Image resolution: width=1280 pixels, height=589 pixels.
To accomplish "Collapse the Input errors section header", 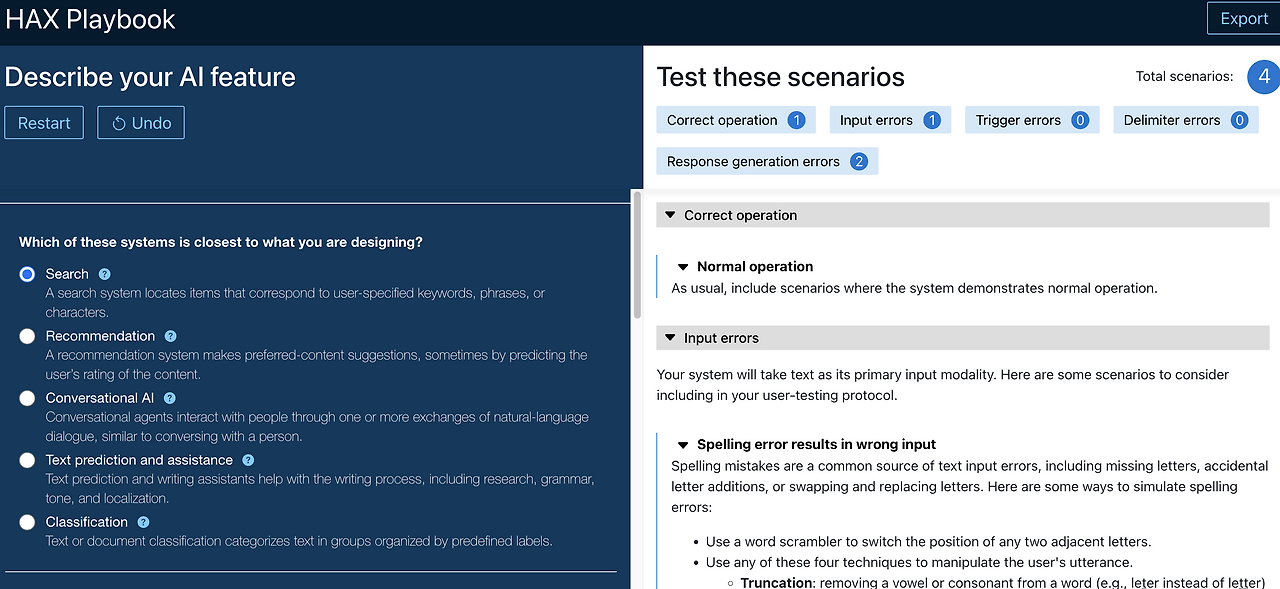I will tap(670, 338).
